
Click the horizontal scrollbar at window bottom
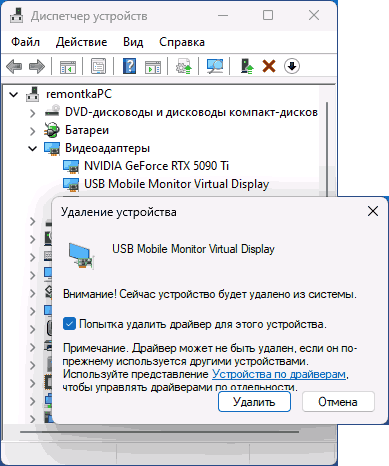(x=159, y=432)
